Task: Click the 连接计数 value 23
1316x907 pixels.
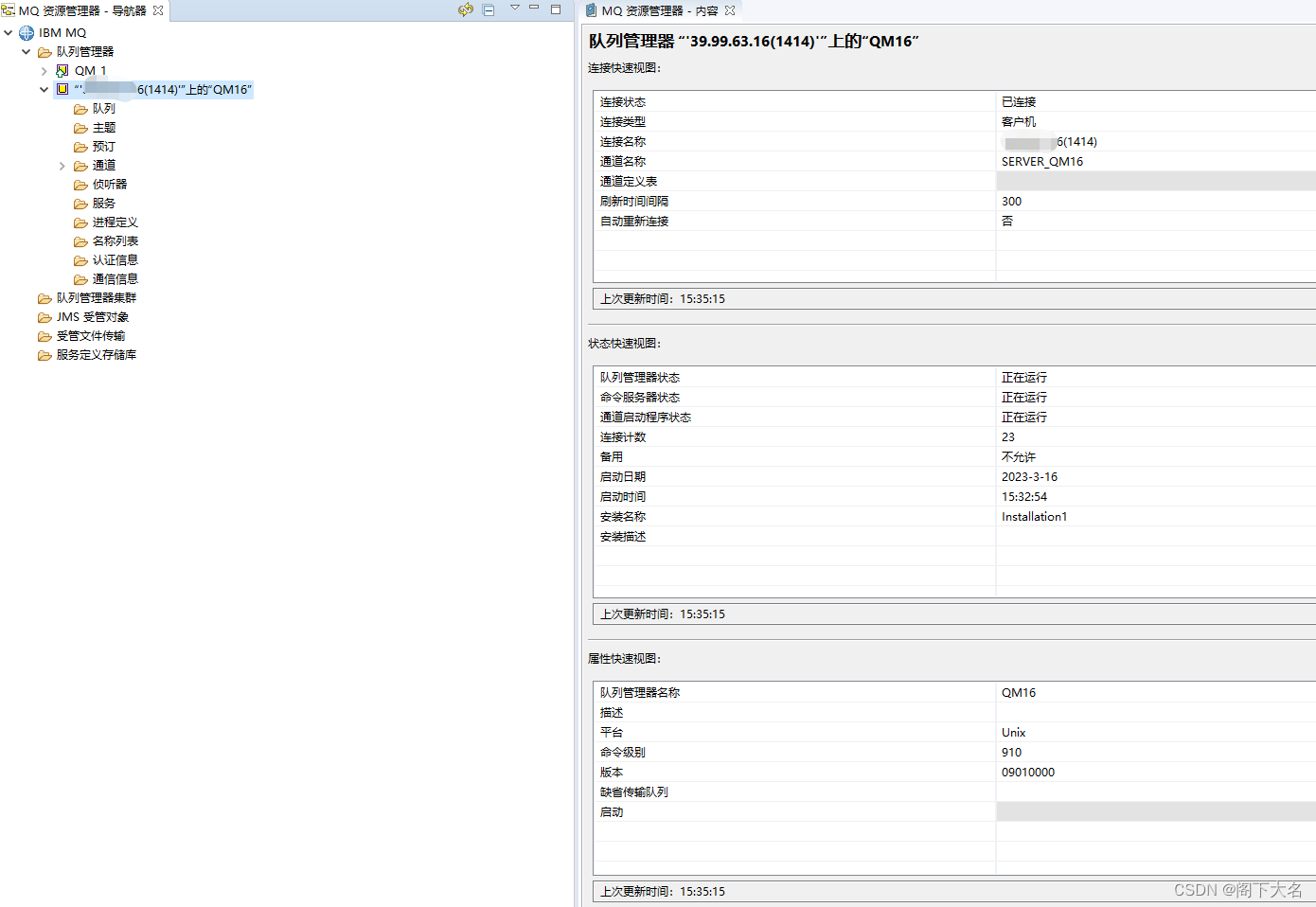Action: pos(1008,436)
